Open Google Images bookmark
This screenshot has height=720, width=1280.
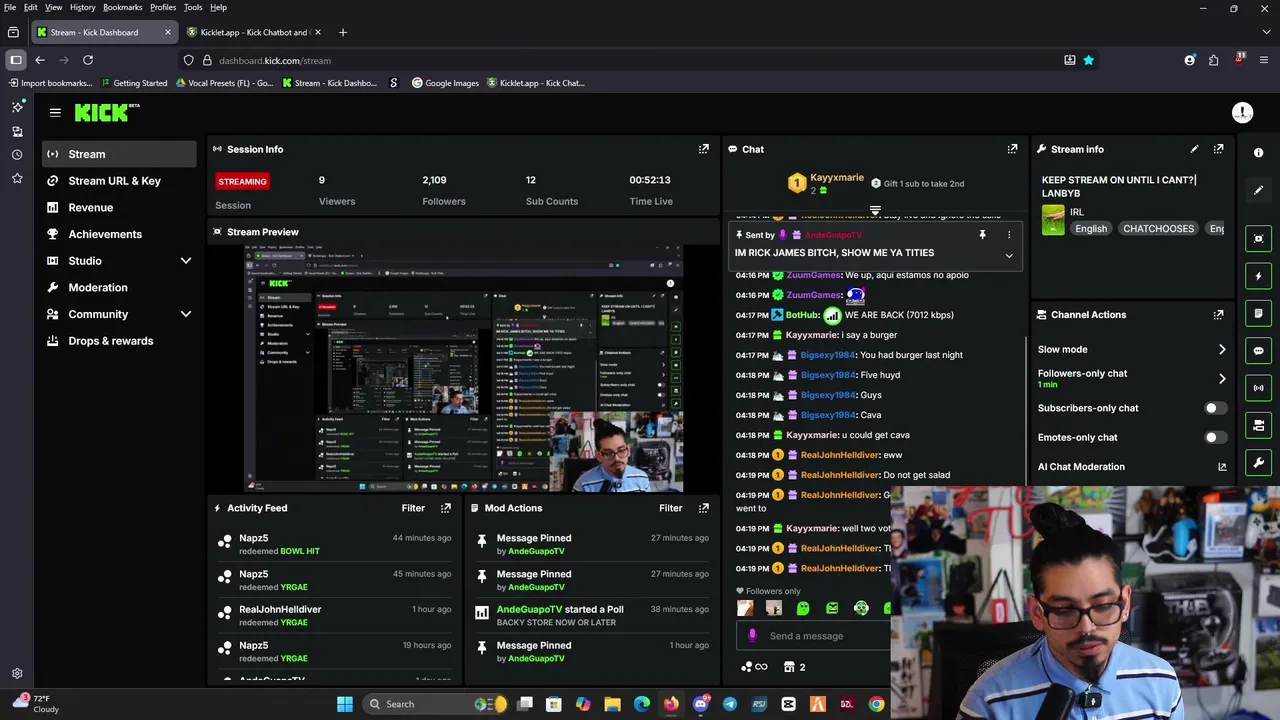[x=446, y=83]
